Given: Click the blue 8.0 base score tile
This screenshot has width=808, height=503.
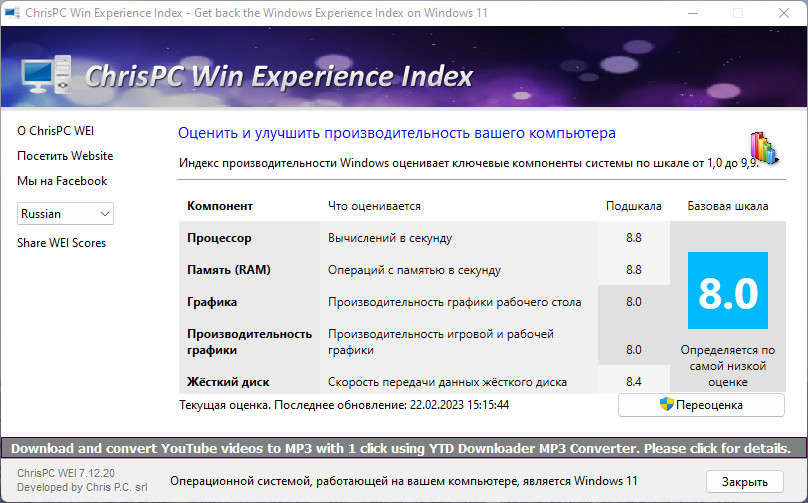Looking at the screenshot, I should [x=727, y=291].
